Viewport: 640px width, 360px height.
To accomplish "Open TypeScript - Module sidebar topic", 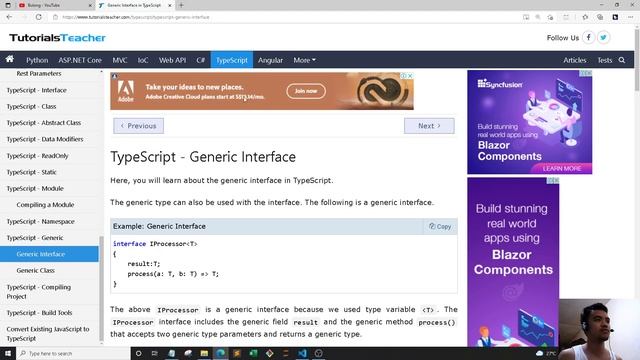I will pos(35,188).
